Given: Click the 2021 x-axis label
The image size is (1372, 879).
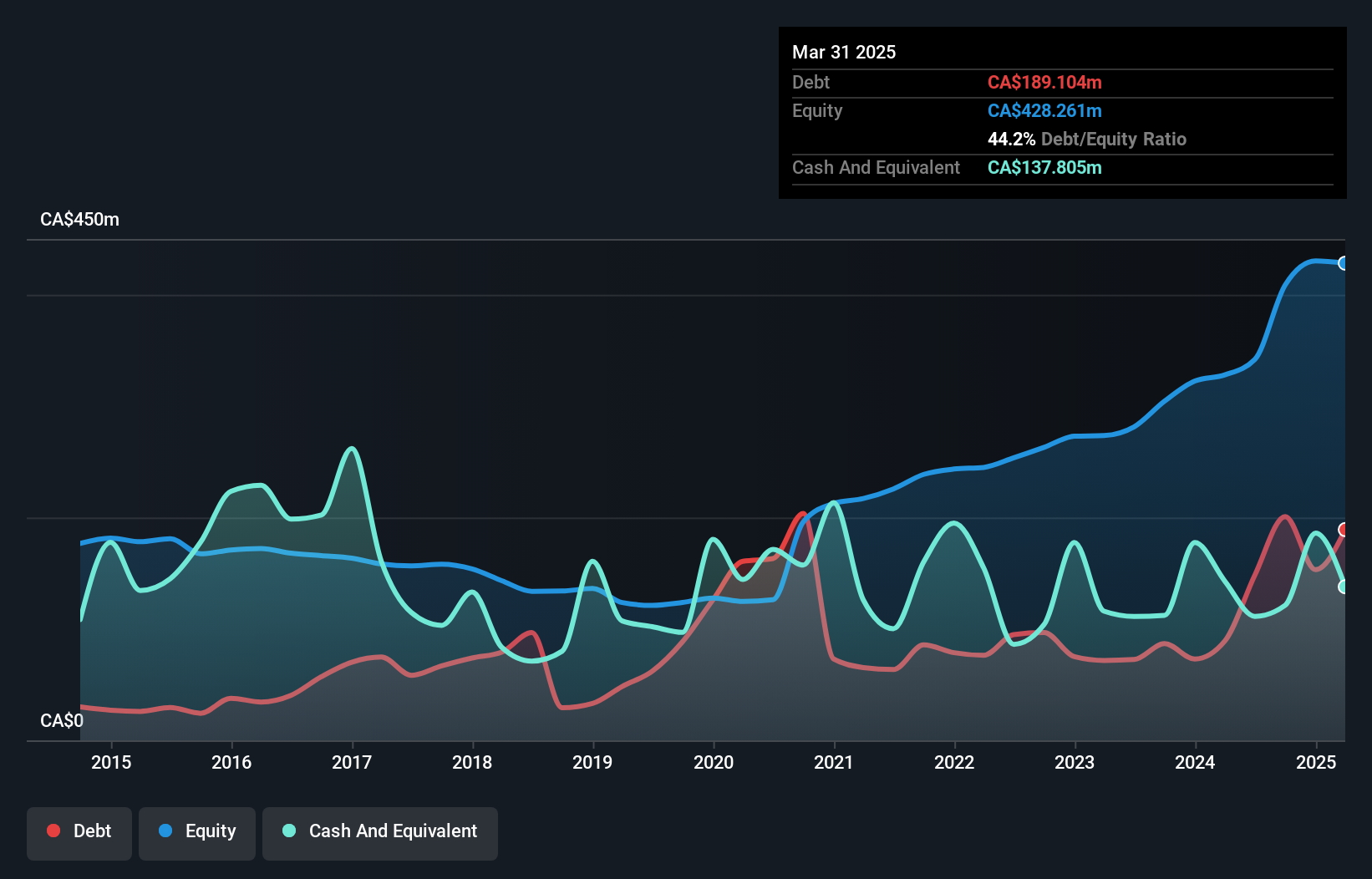Looking at the screenshot, I should (x=834, y=762).
